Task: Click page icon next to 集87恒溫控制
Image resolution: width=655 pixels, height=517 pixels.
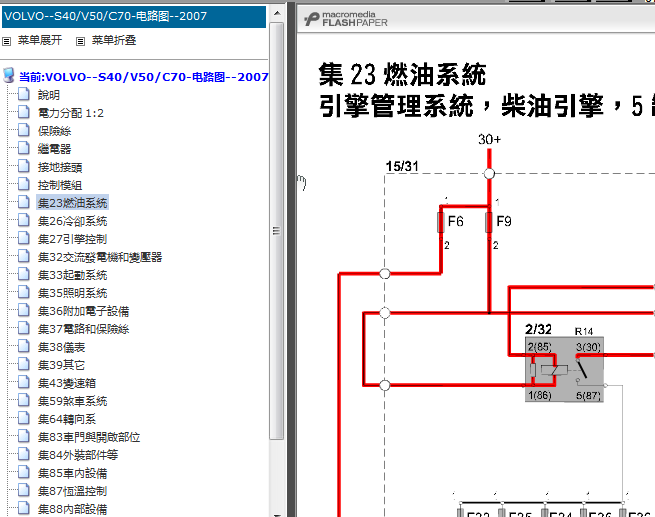Action: 24,490
